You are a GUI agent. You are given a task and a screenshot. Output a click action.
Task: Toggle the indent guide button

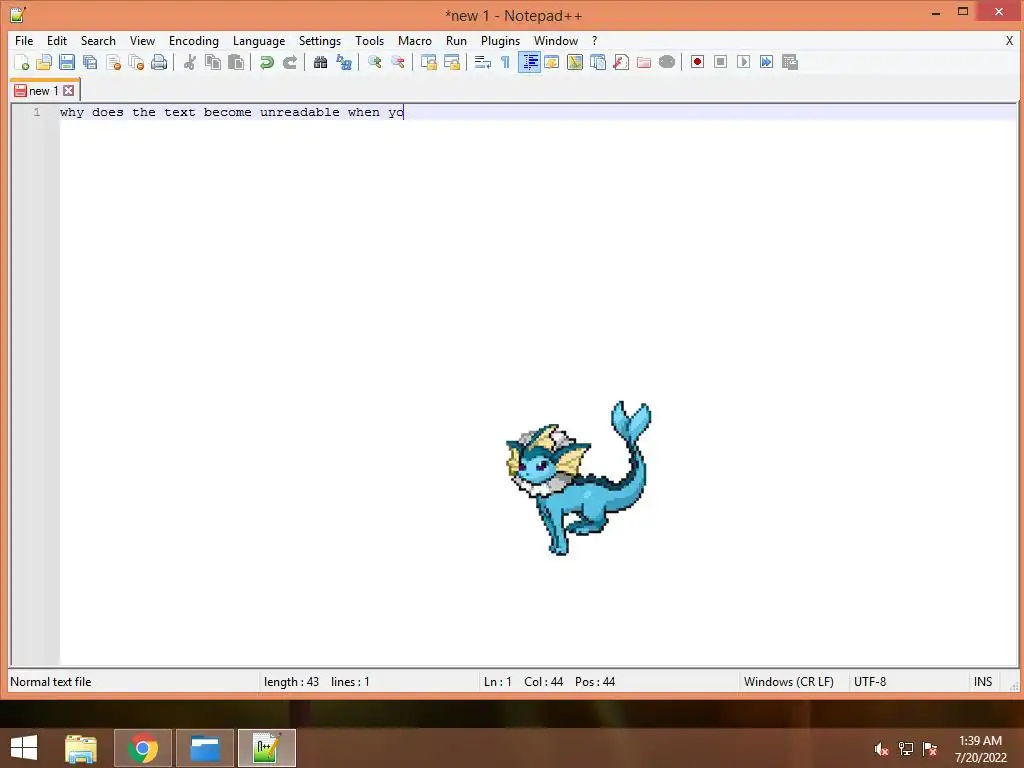[529, 62]
